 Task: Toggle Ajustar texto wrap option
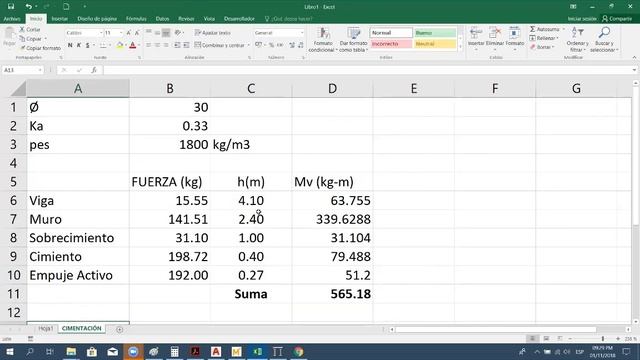(213, 33)
